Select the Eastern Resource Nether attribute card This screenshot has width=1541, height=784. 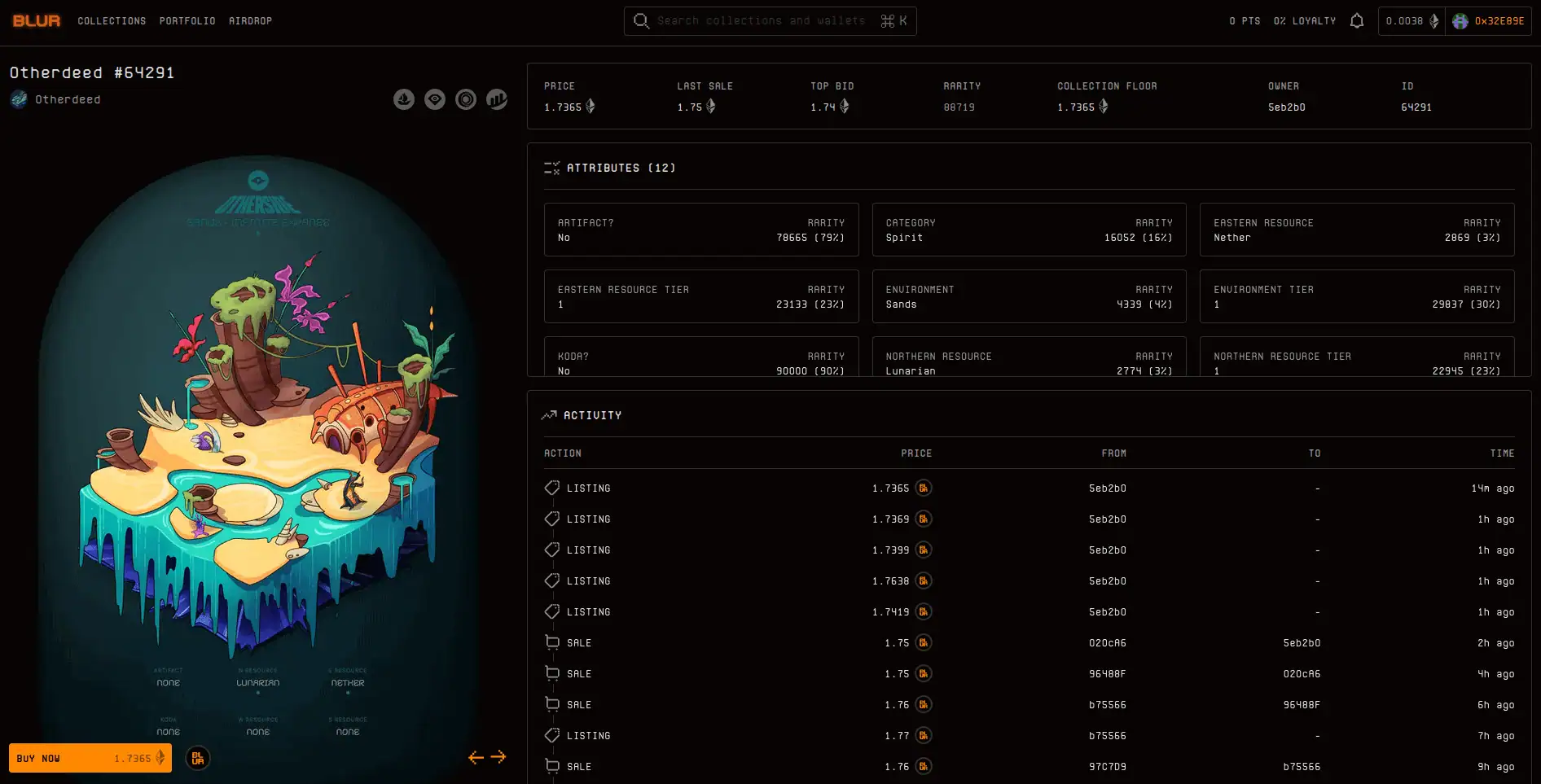[x=1357, y=230]
